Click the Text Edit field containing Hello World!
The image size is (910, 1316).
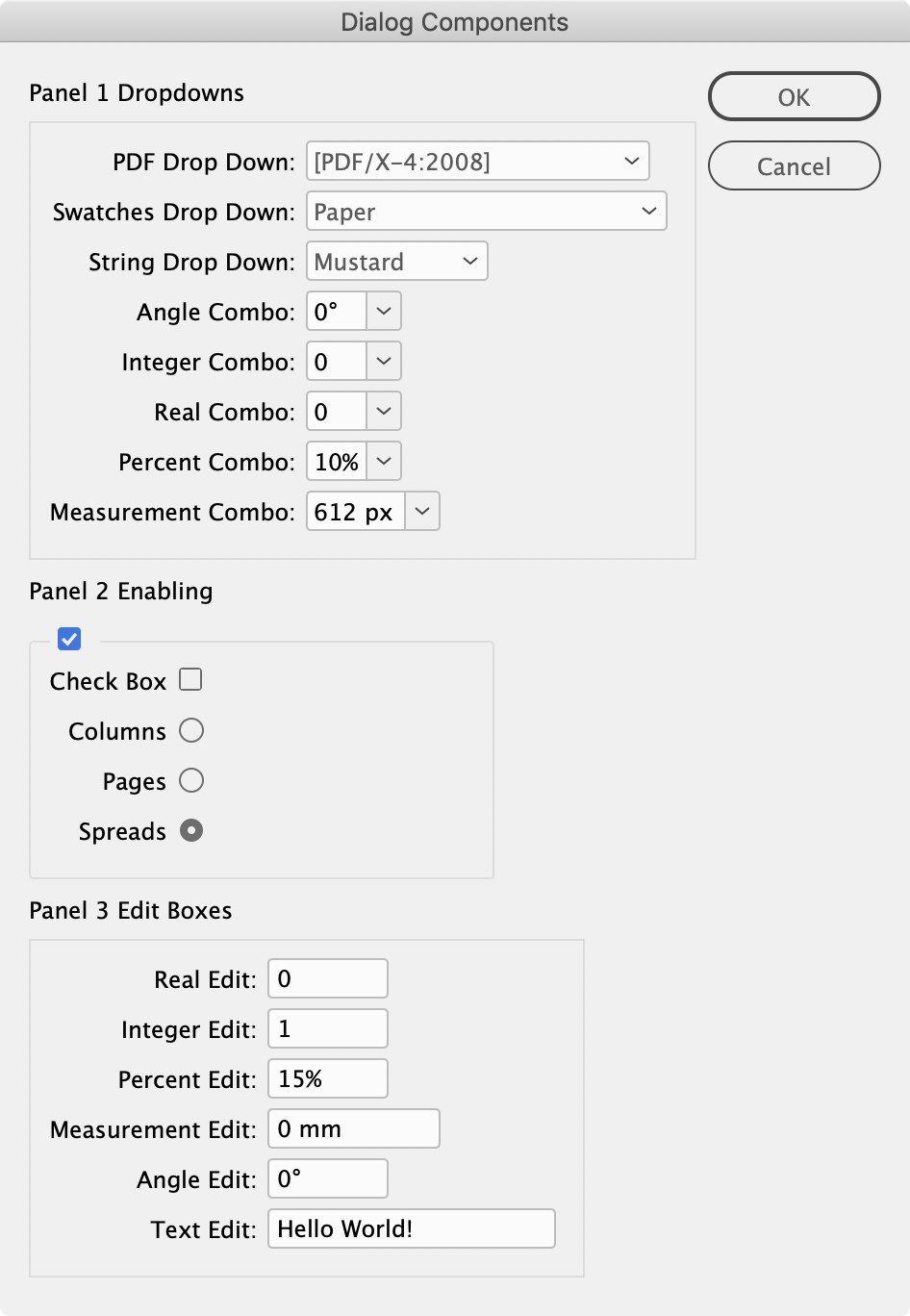[x=411, y=1227]
